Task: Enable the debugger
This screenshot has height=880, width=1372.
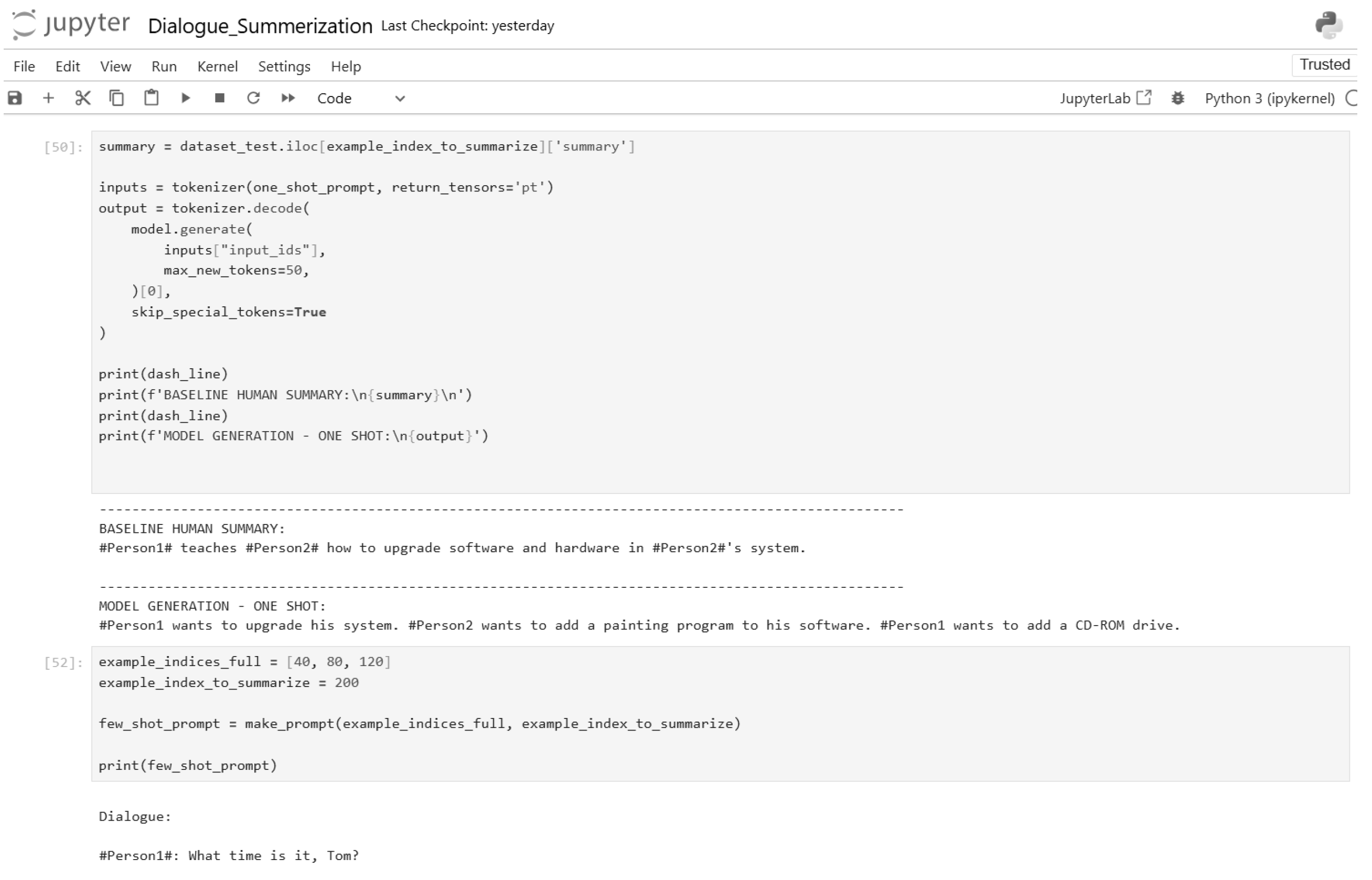Action: click(1178, 98)
